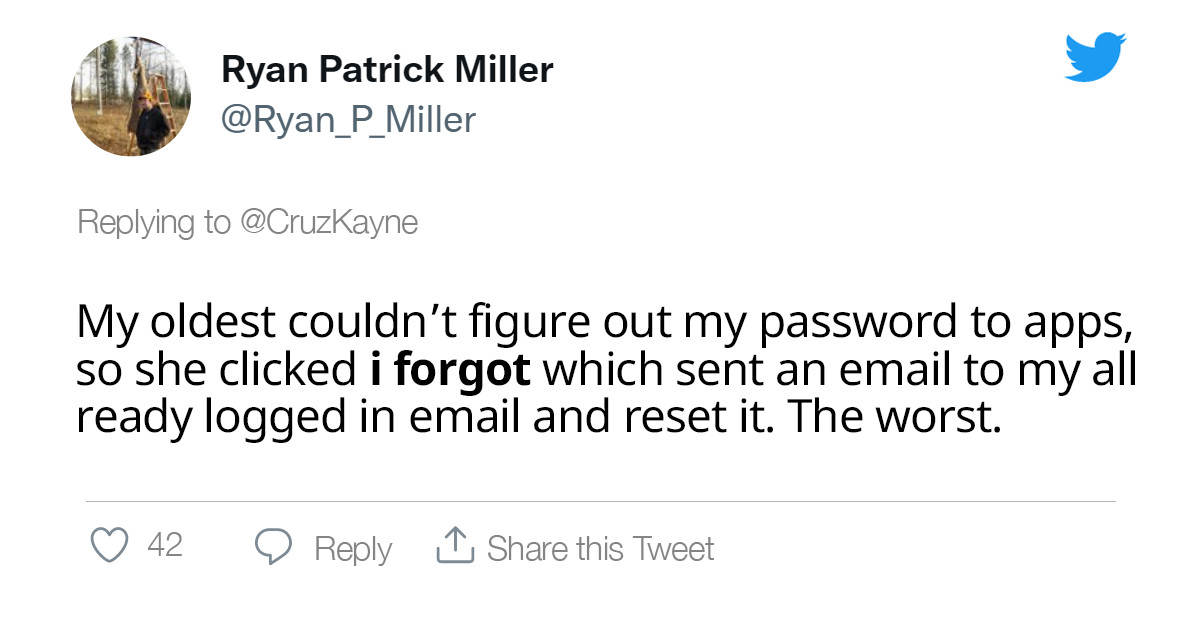1200x628 pixels.
Task: Open Ryan Patrick Miller's profile picture
Action: [x=131, y=96]
